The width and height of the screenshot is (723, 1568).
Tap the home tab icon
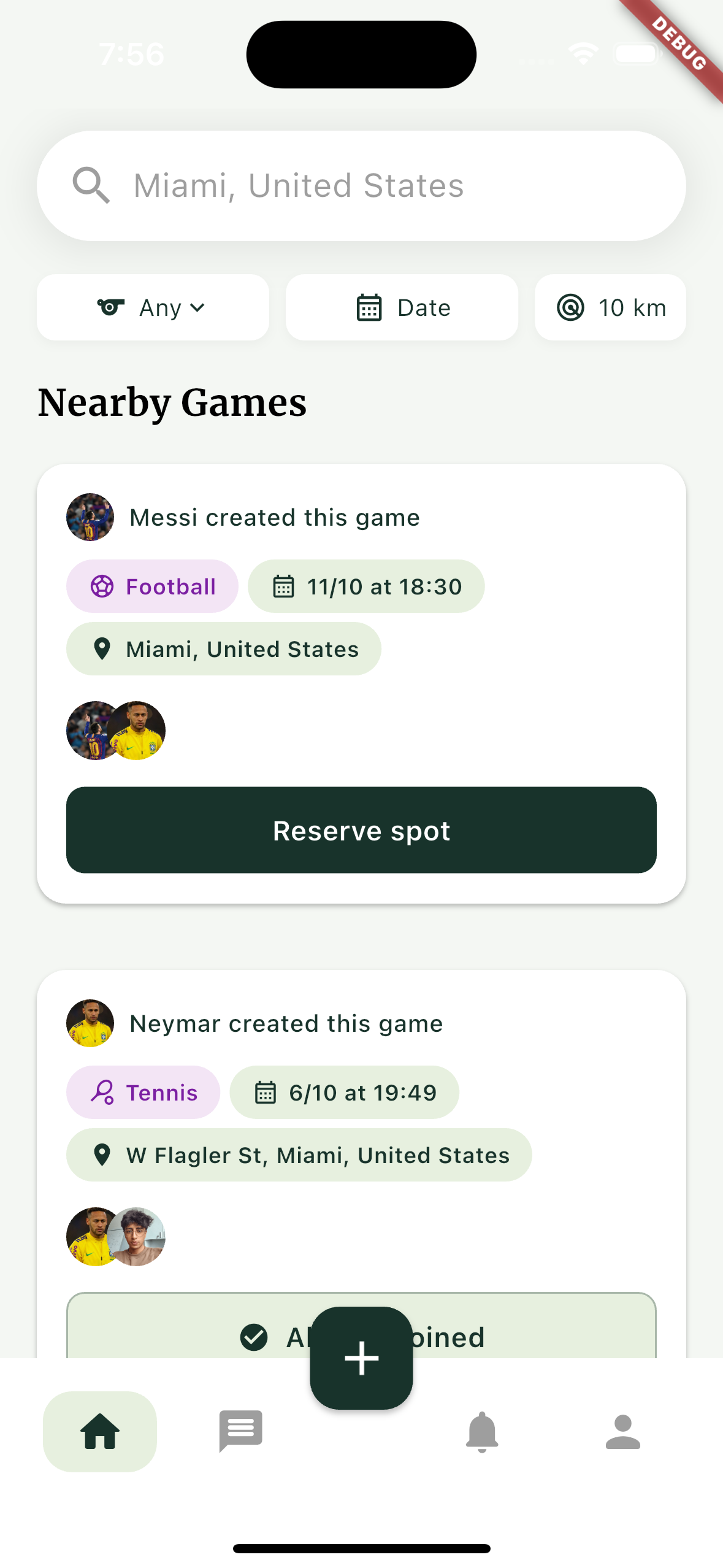(x=100, y=1432)
